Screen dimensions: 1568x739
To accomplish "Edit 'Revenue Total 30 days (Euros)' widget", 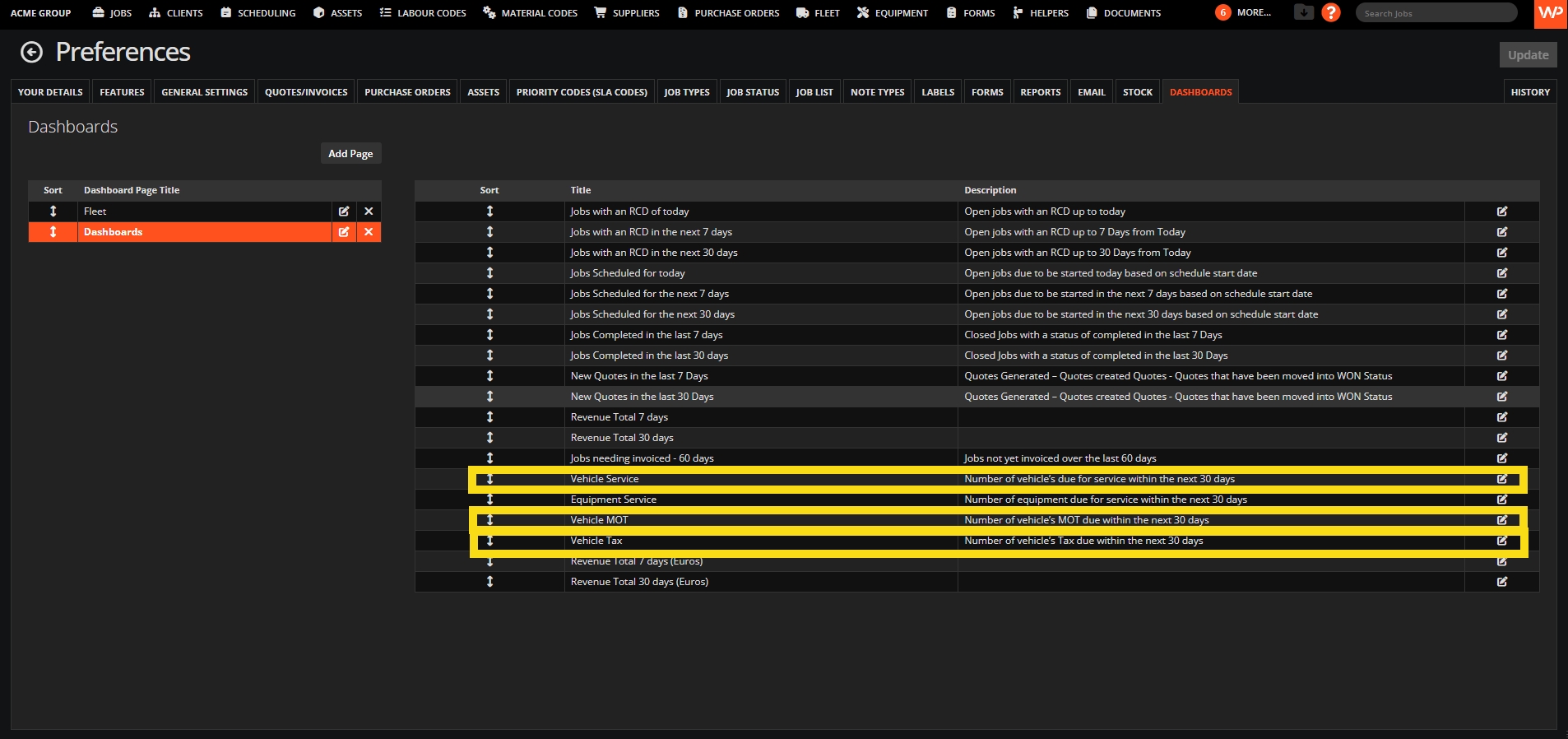I will point(1502,582).
